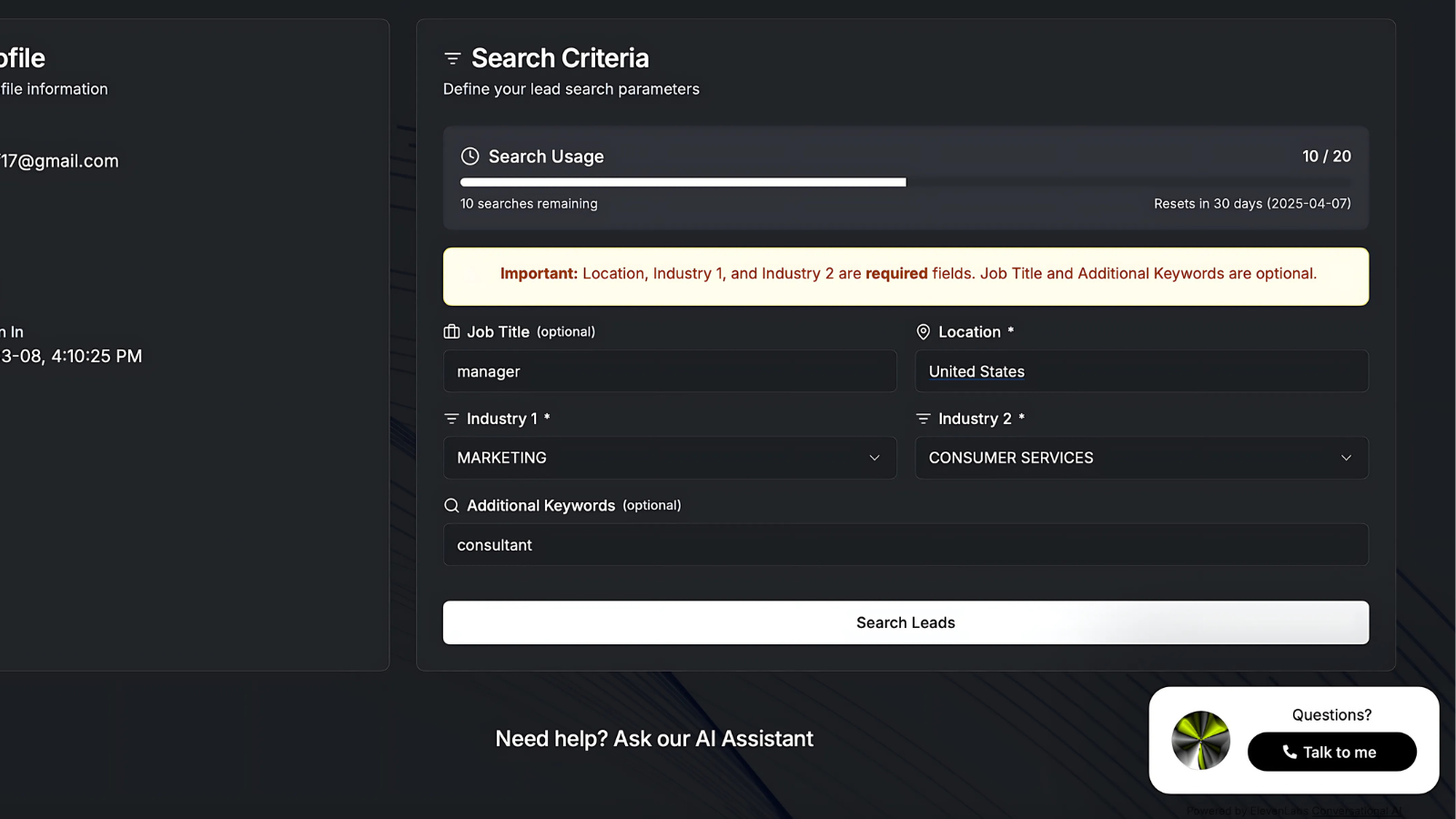Viewport: 1456px width, 819px height.
Task: Click the Questions? label in widget
Action: (1331, 715)
